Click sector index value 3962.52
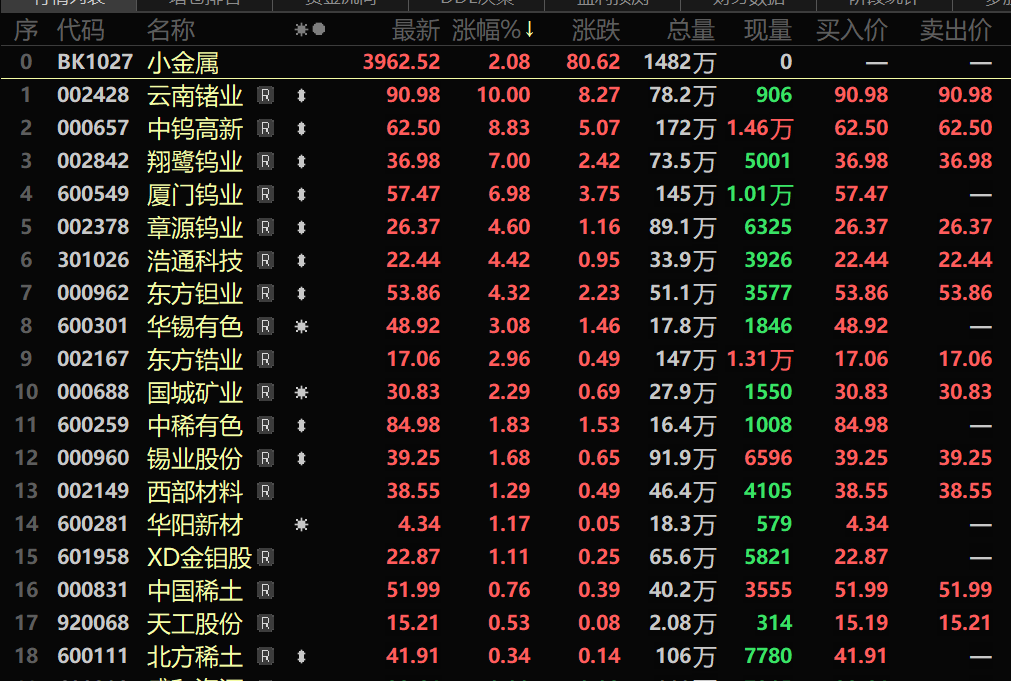Image resolution: width=1011 pixels, height=681 pixels. click(401, 63)
